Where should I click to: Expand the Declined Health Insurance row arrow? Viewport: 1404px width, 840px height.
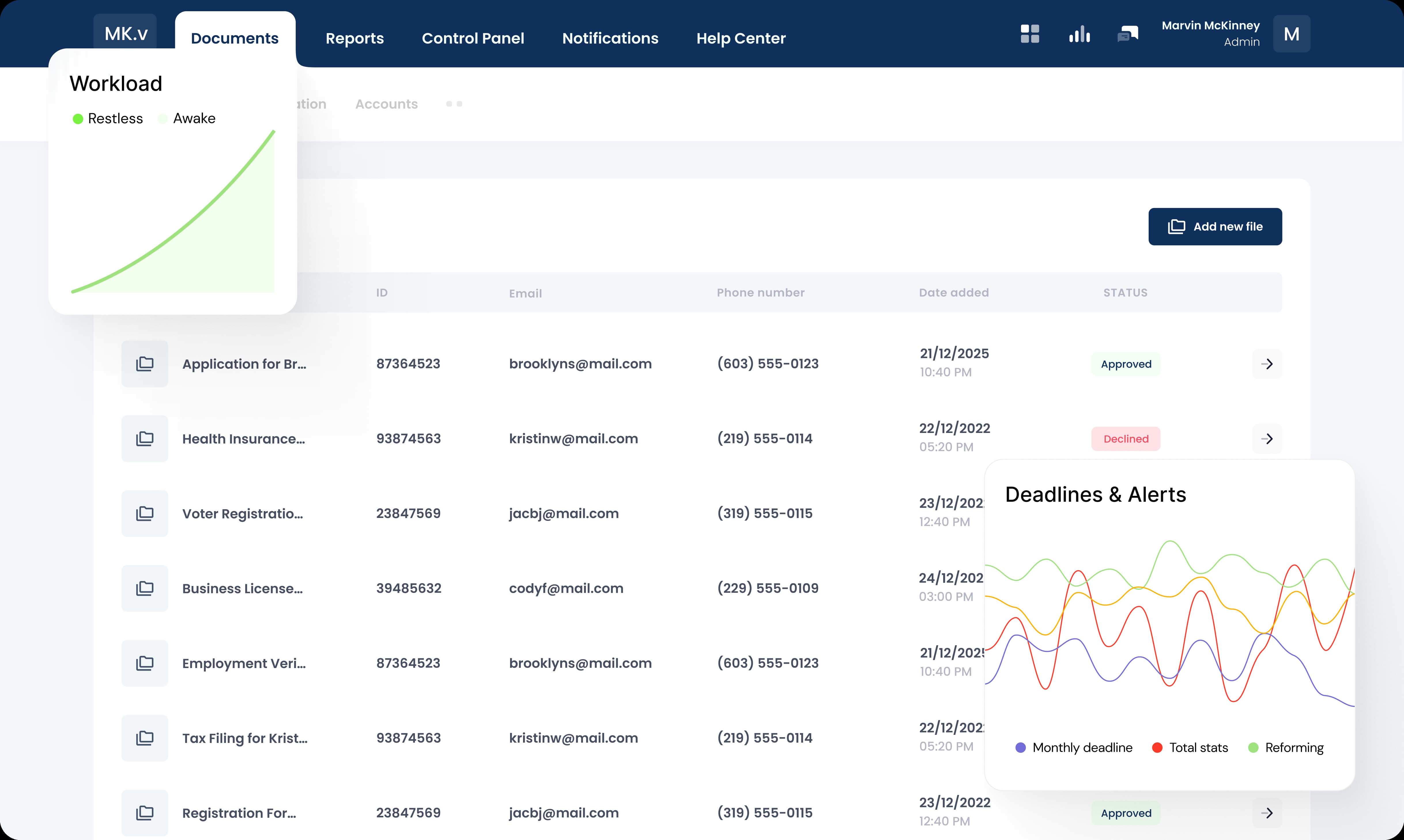coord(1267,439)
